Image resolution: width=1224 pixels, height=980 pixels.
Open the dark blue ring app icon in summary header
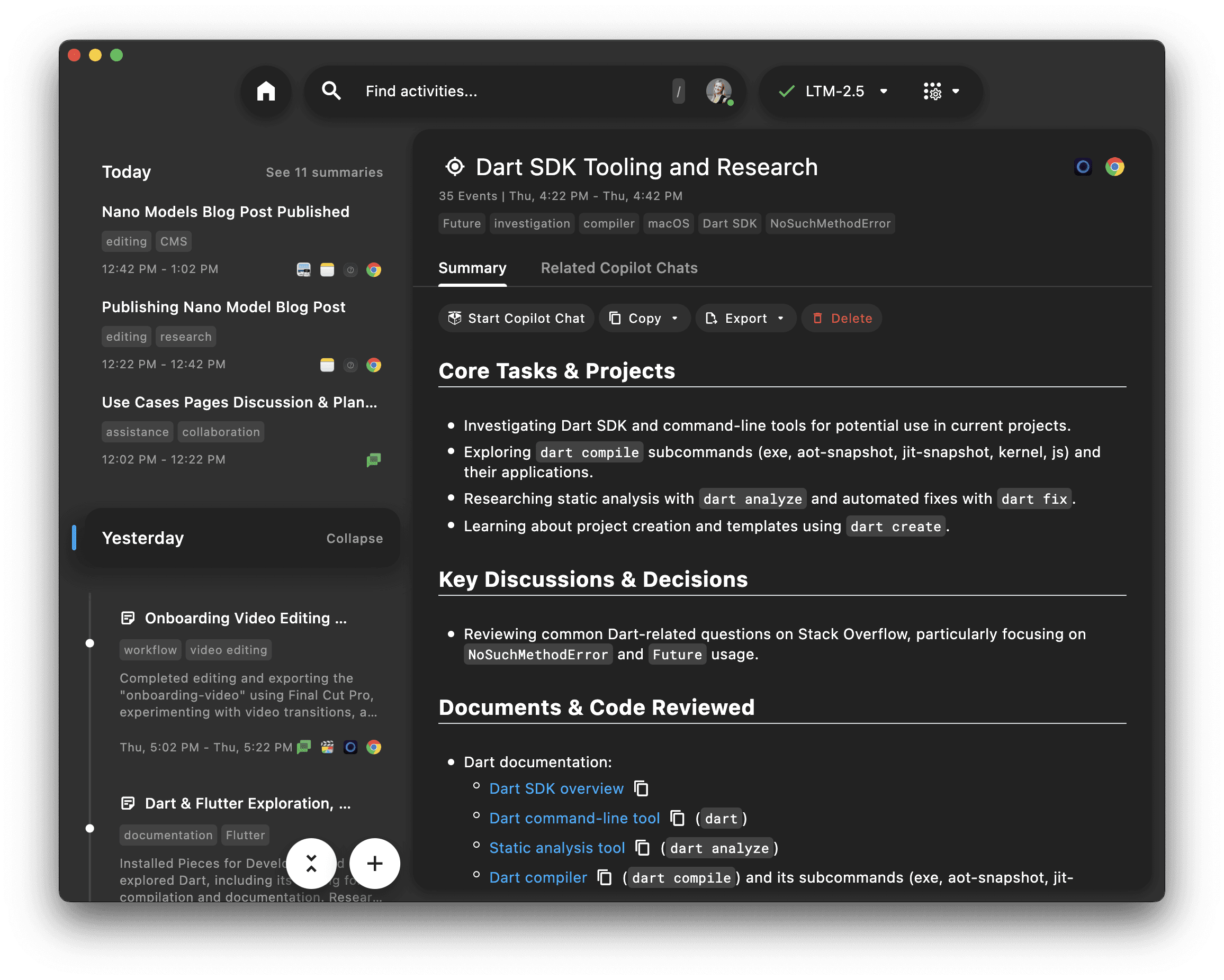click(1083, 167)
